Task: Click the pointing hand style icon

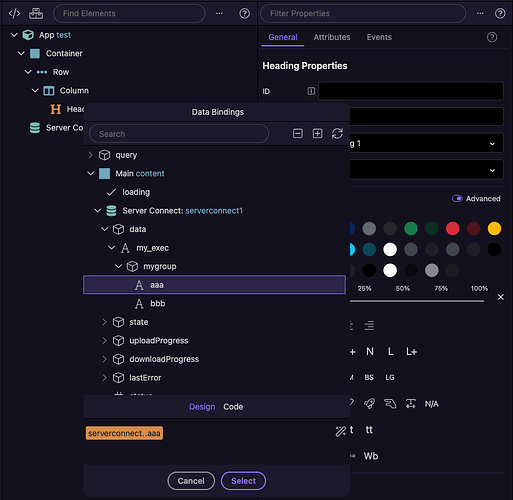Action: click(390, 404)
